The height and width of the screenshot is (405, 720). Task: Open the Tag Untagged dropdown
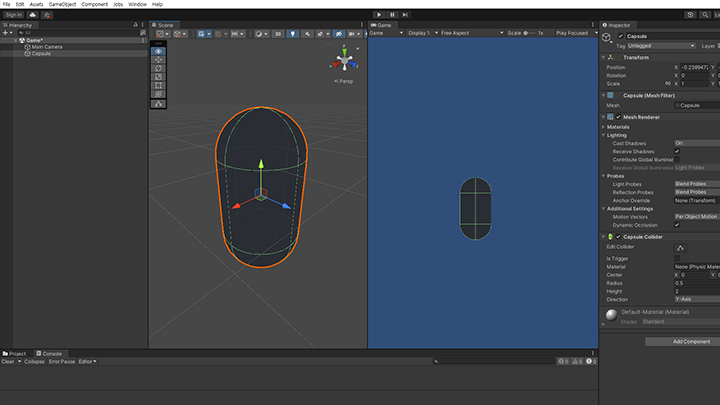tap(661, 46)
